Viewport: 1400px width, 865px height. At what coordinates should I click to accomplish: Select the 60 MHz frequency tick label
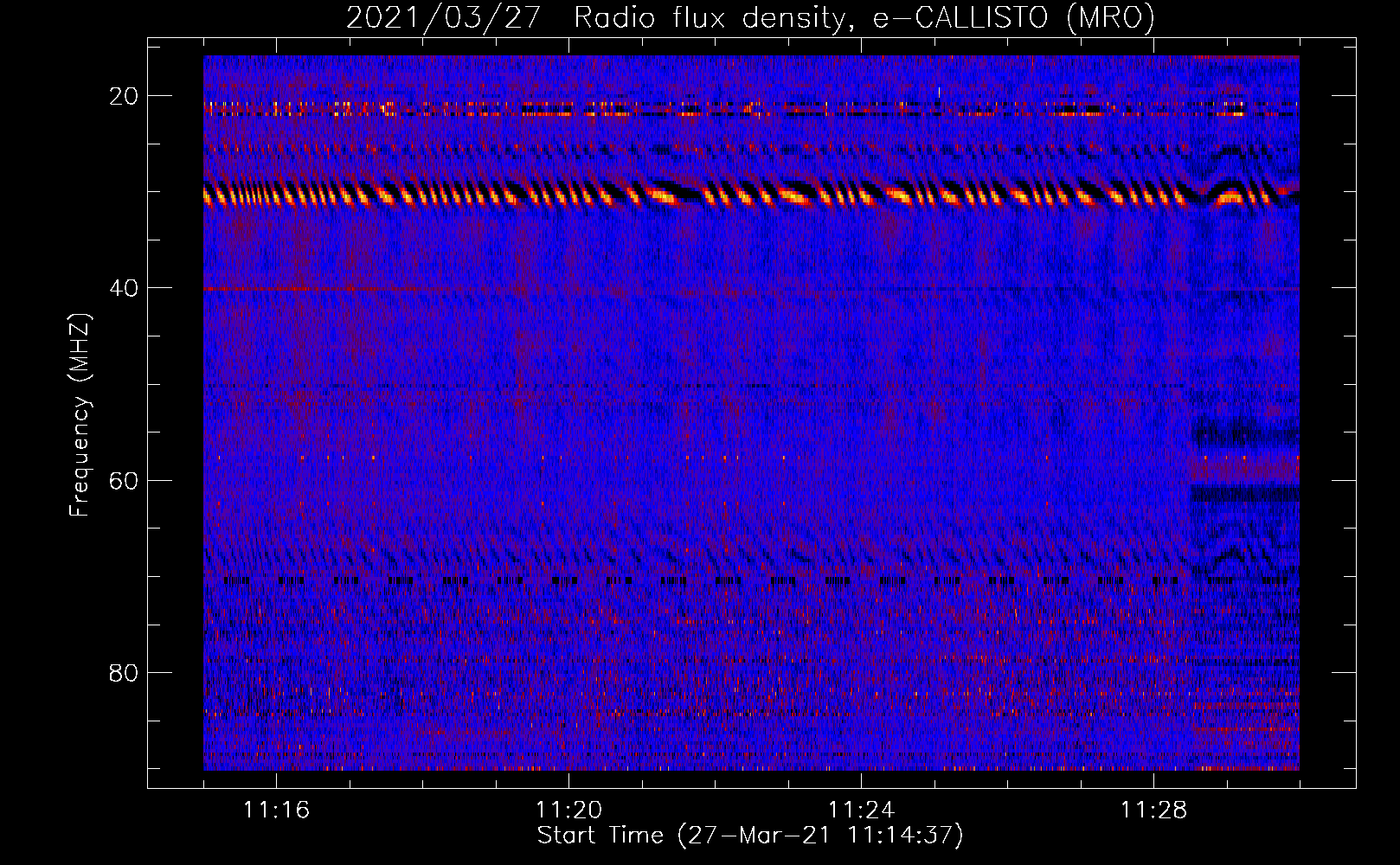click(124, 480)
